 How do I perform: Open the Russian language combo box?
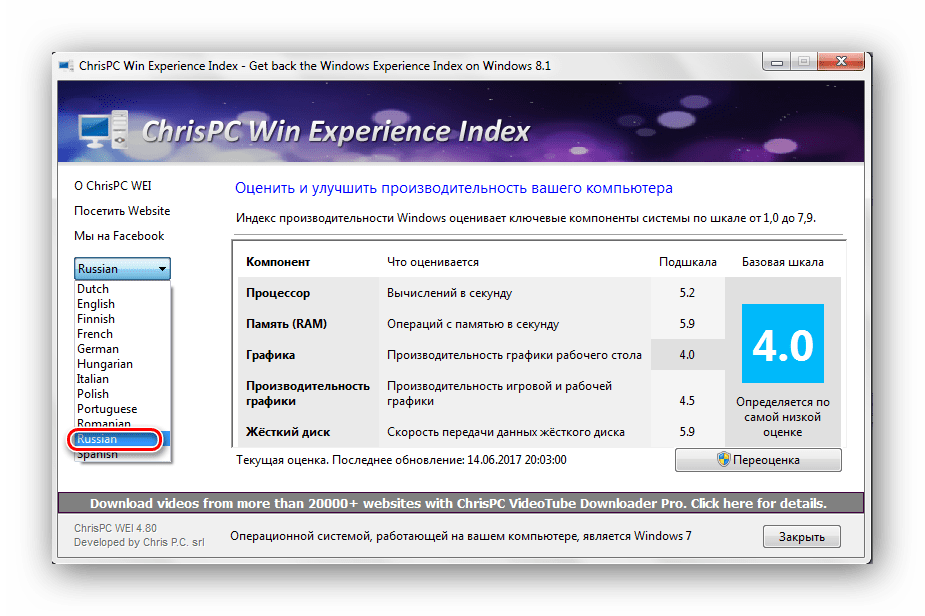pos(122,268)
